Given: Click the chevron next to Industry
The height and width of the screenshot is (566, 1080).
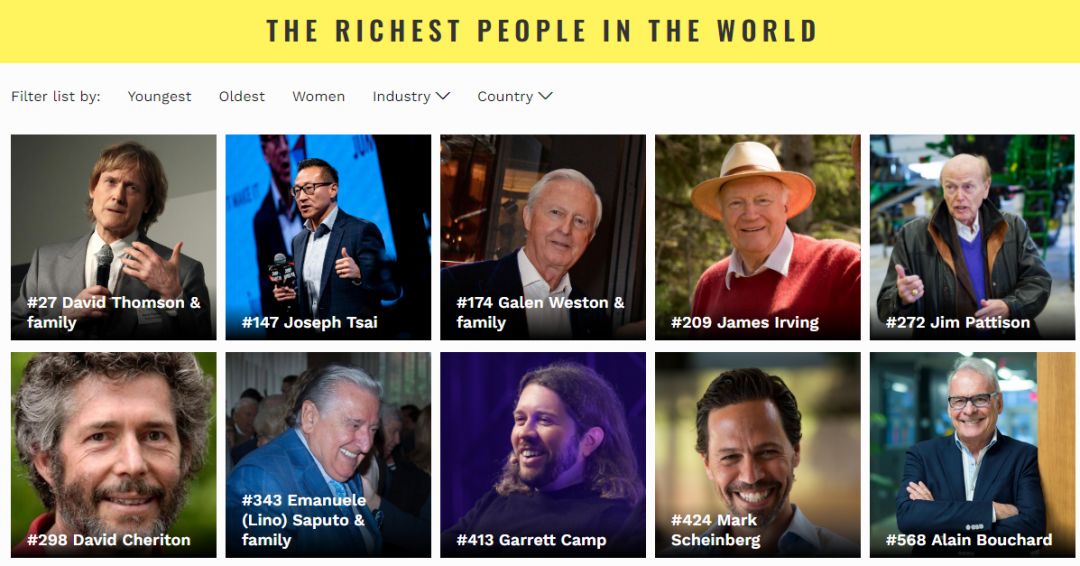Looking at the screenshot, I should [443, 96].
